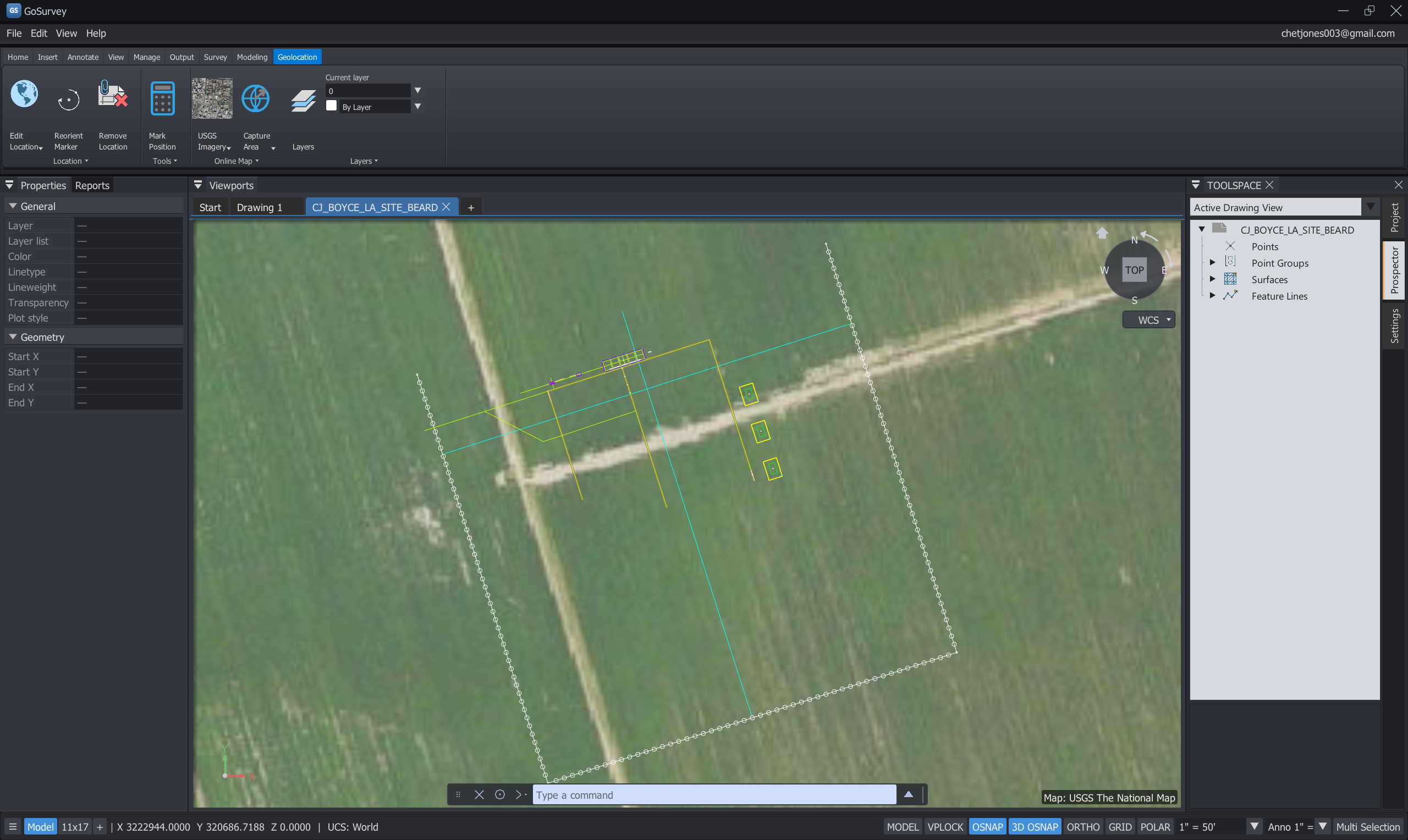Expand the Point Groups tree node
The width and height of the screenshot is (1408, 840).
pyautogui.click(x=1212, y=263)
